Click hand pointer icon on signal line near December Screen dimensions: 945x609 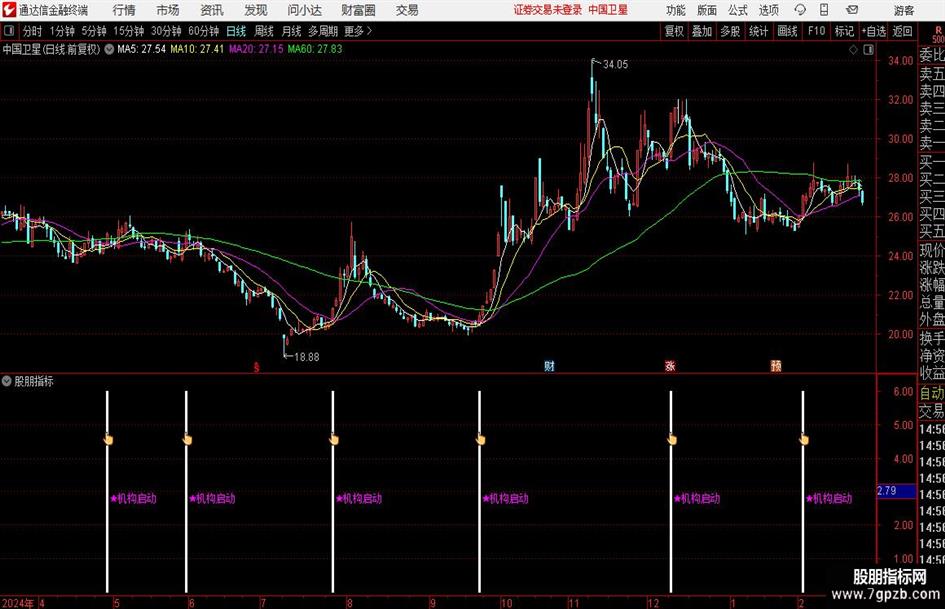[x=672, y=439]
